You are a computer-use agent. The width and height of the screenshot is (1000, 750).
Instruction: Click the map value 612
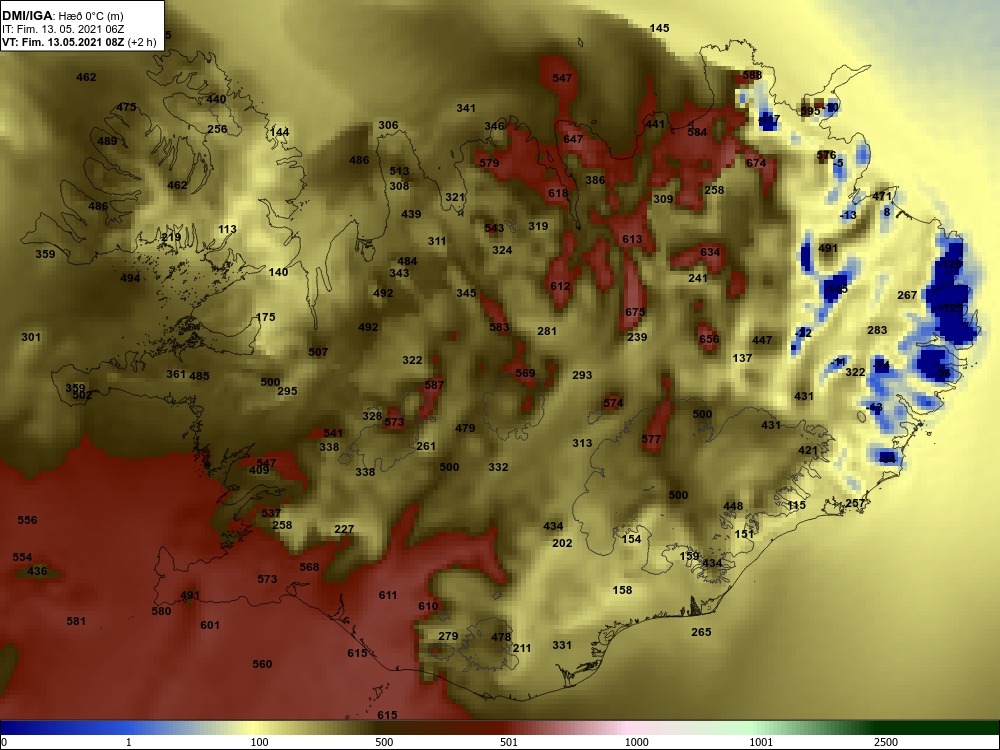pos(560,286)
